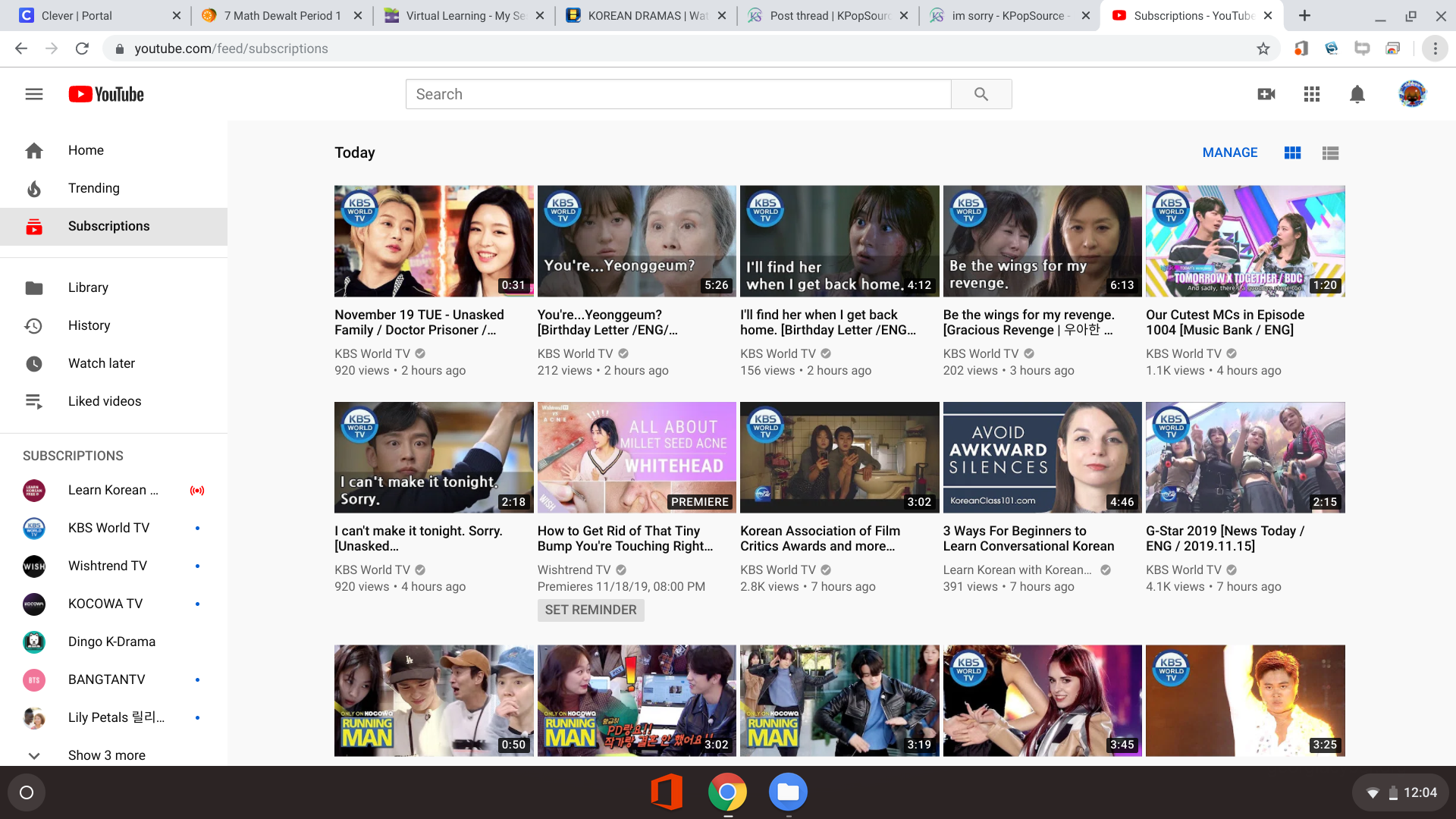Open KOCOWA TV channel in sidebar
Viewport: 1456px width, 819px height.
click(x=114, y=604)
